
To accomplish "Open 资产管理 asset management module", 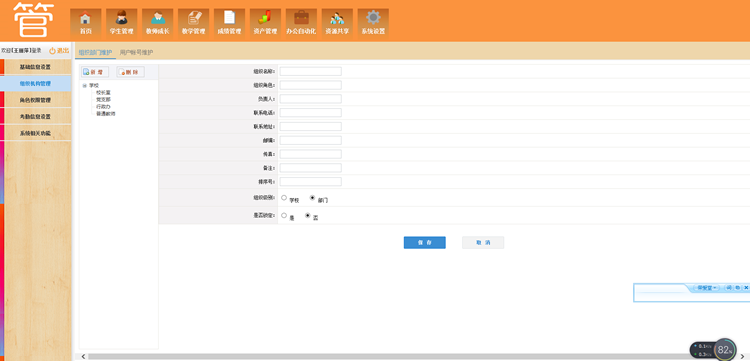I will point(265,23).
